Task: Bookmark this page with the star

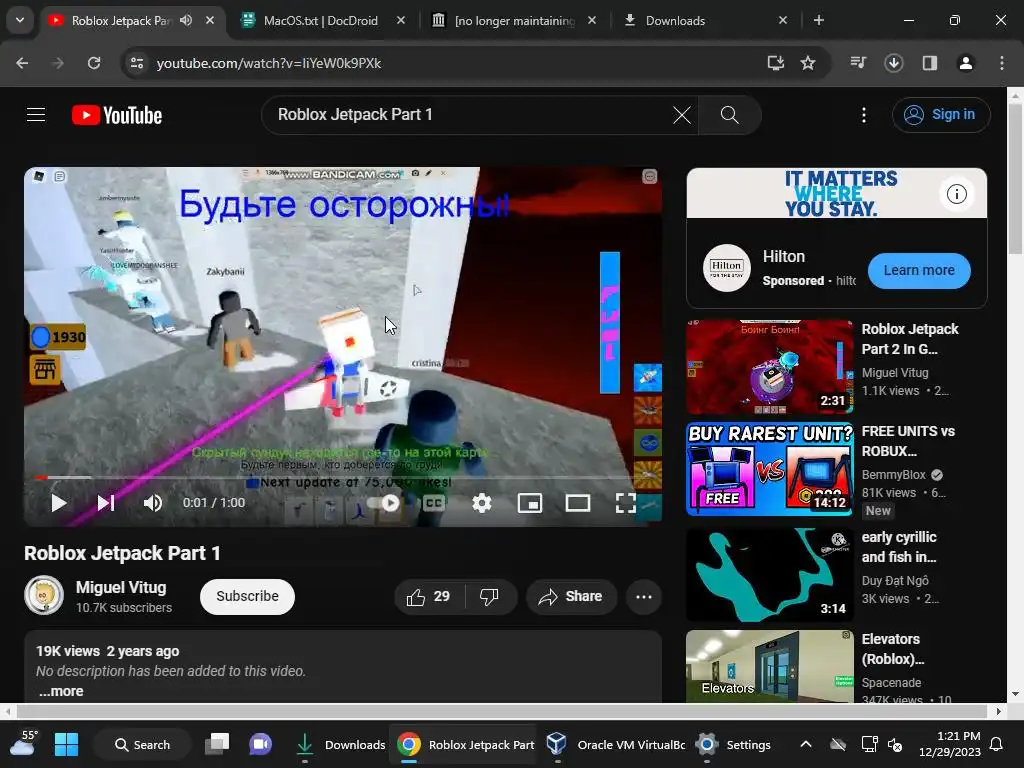Action: [808, 63]
